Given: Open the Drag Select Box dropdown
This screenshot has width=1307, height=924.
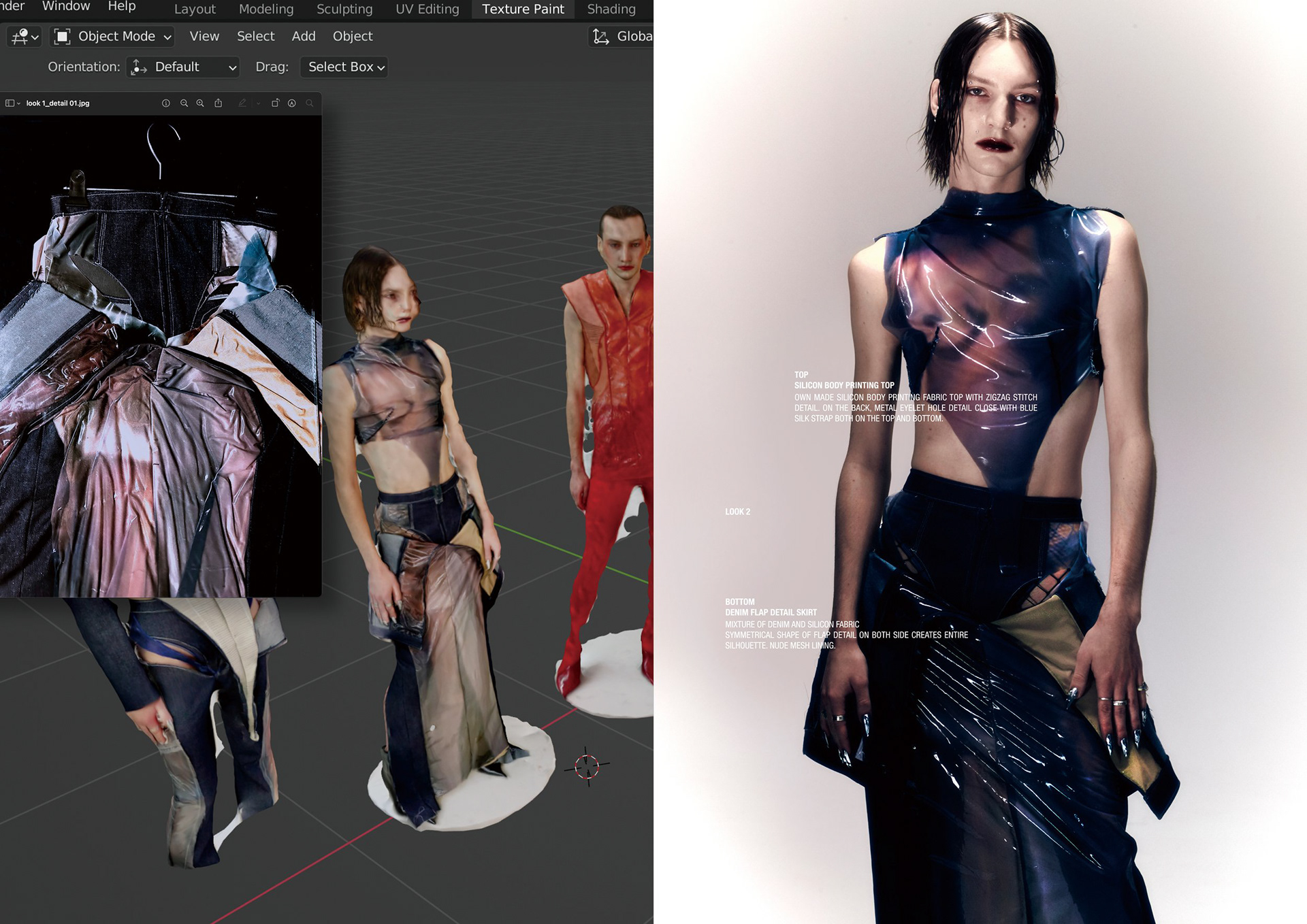Looking at the screenshot, I should point(344,67).
